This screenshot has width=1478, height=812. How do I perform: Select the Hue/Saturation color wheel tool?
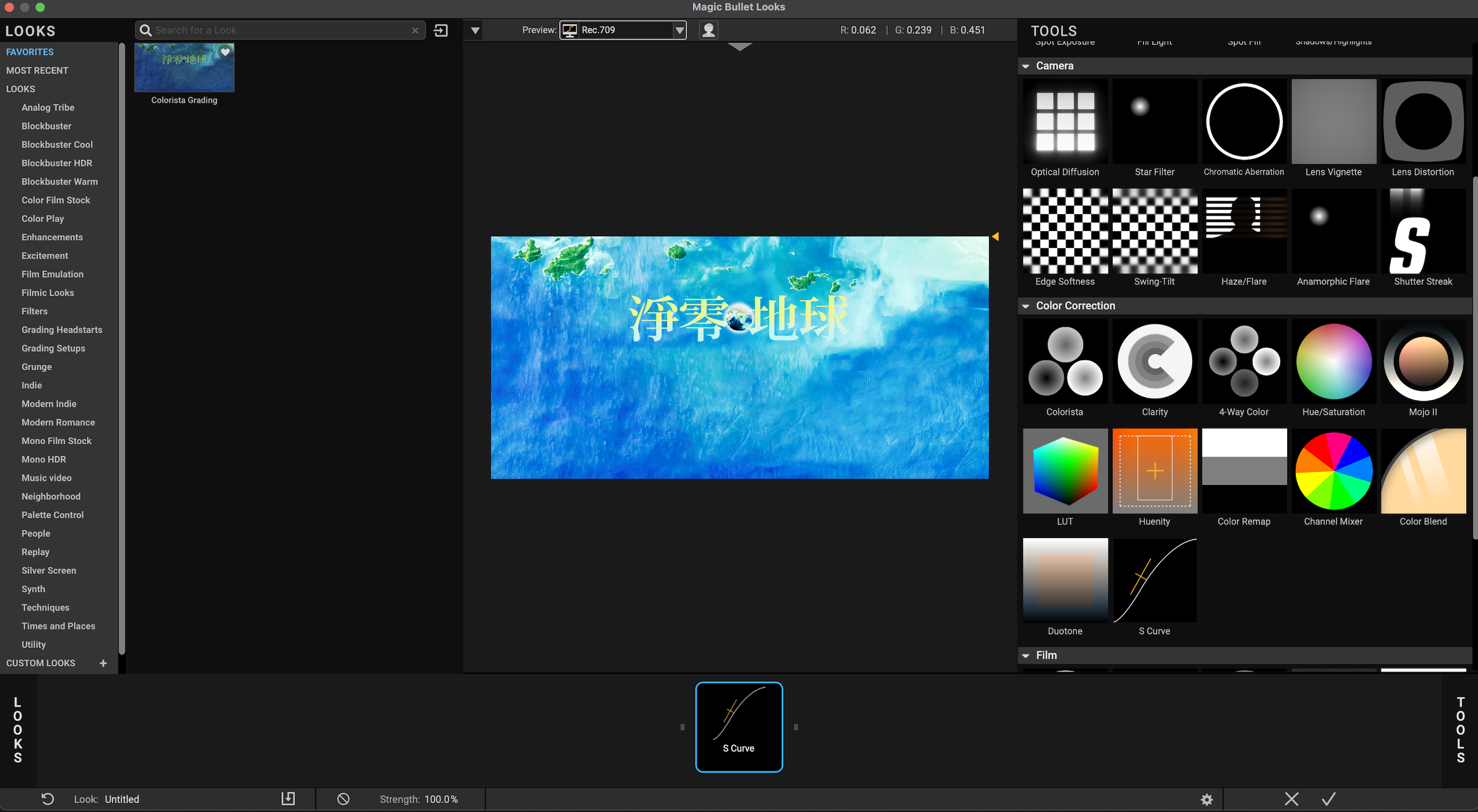pyautogui.click(x=1333, y=362)
